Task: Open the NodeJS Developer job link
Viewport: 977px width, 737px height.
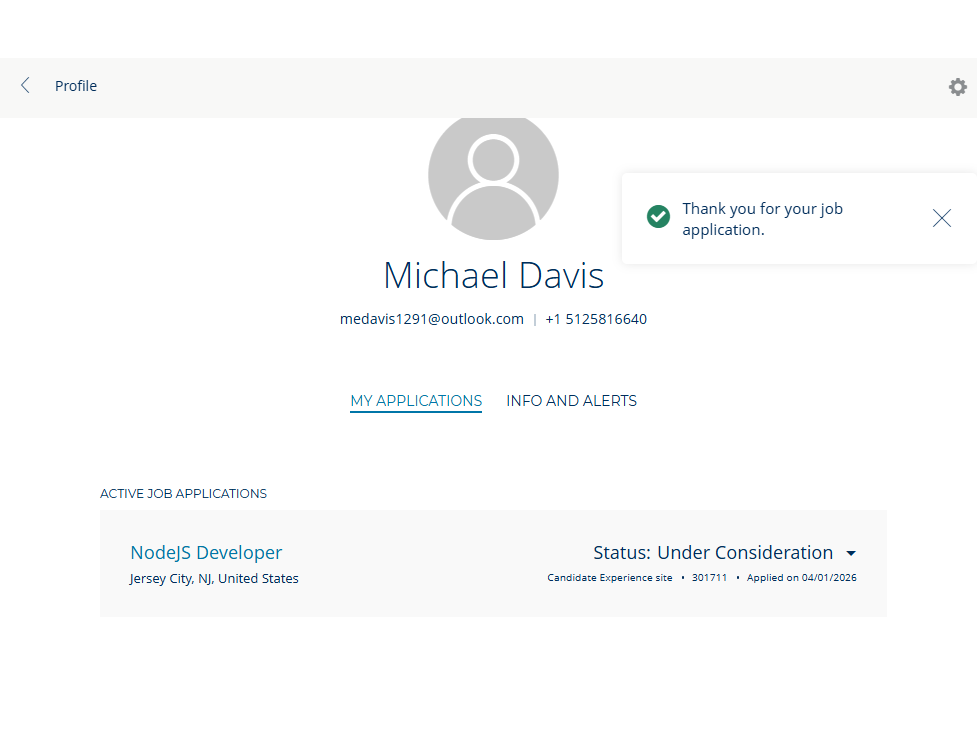Action: [x=206, y=552]
